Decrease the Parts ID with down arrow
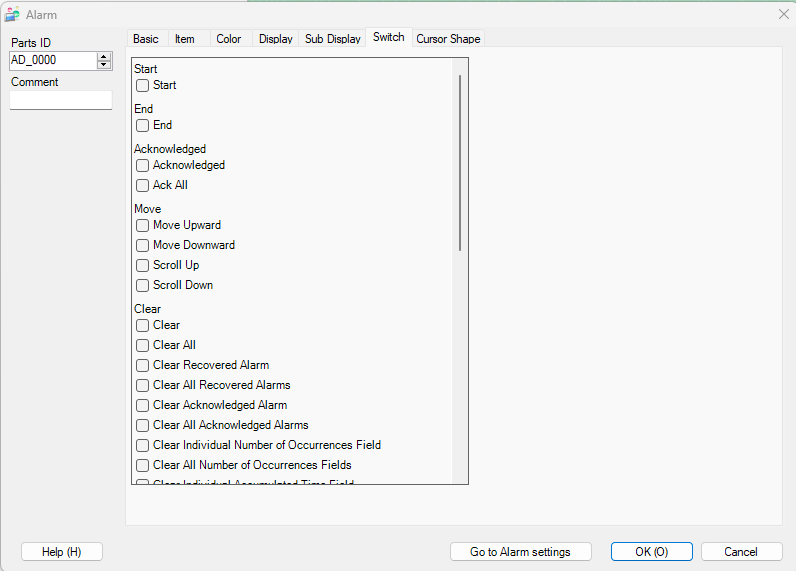This screenshot has width=796, height=571. pos(104,64)
